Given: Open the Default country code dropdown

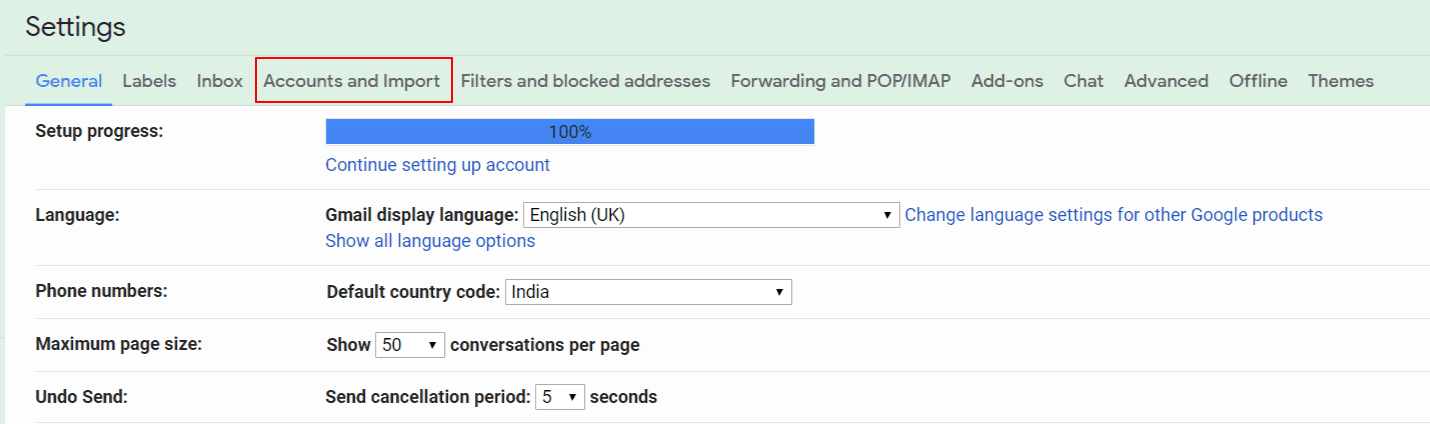Looking at the screenshot, I should pyautogui.click(x=648, y=293).
